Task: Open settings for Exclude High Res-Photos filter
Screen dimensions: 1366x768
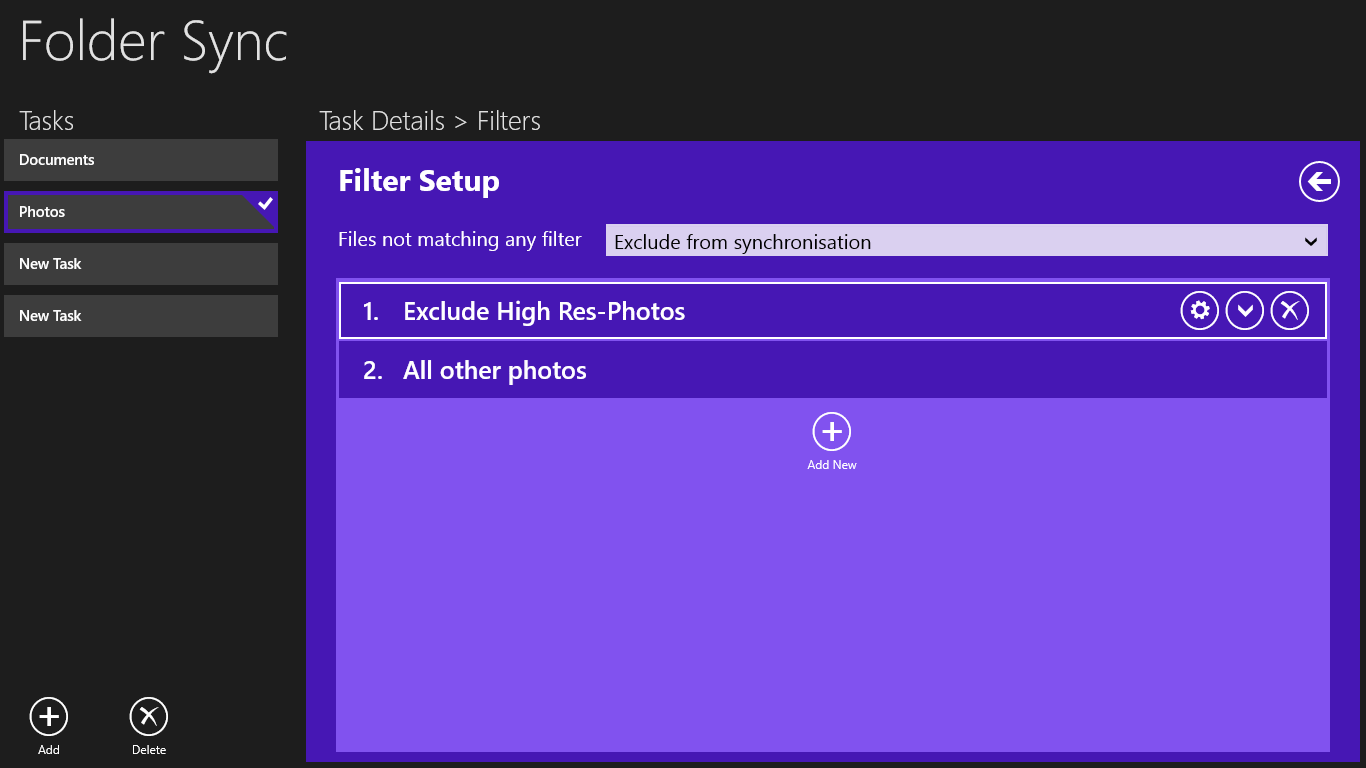Action: click(1200, 311)
